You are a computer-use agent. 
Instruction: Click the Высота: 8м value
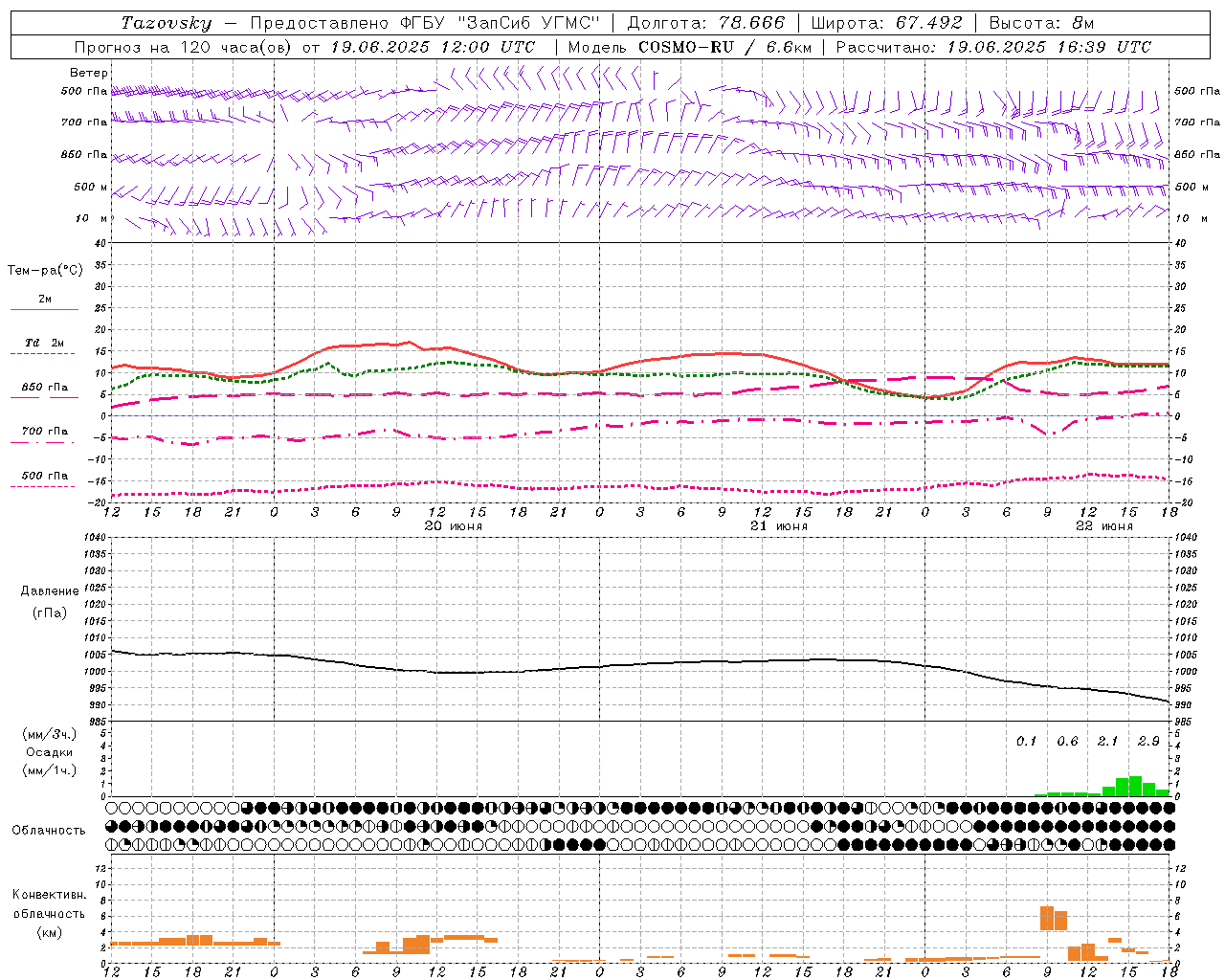point(1041,23)
